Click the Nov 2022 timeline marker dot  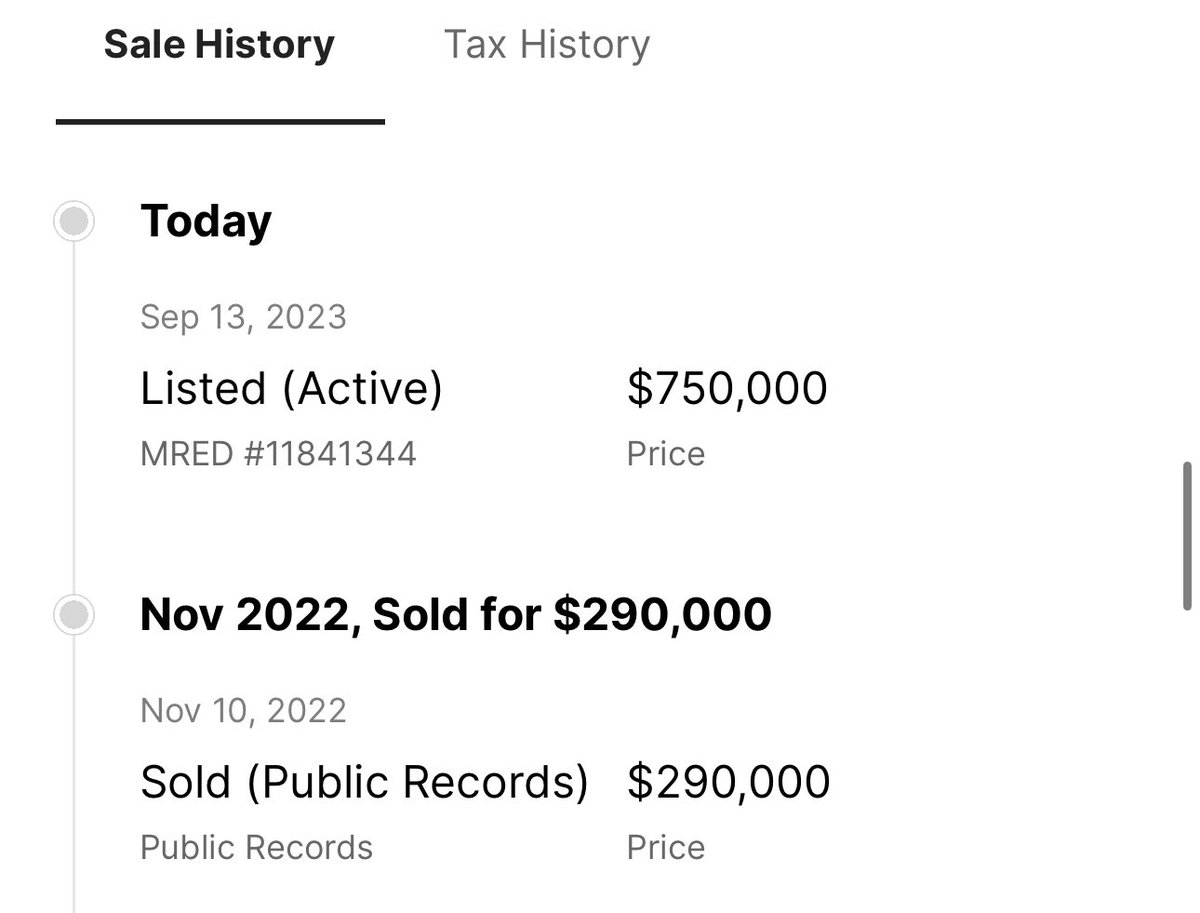(x=74, y=614)
